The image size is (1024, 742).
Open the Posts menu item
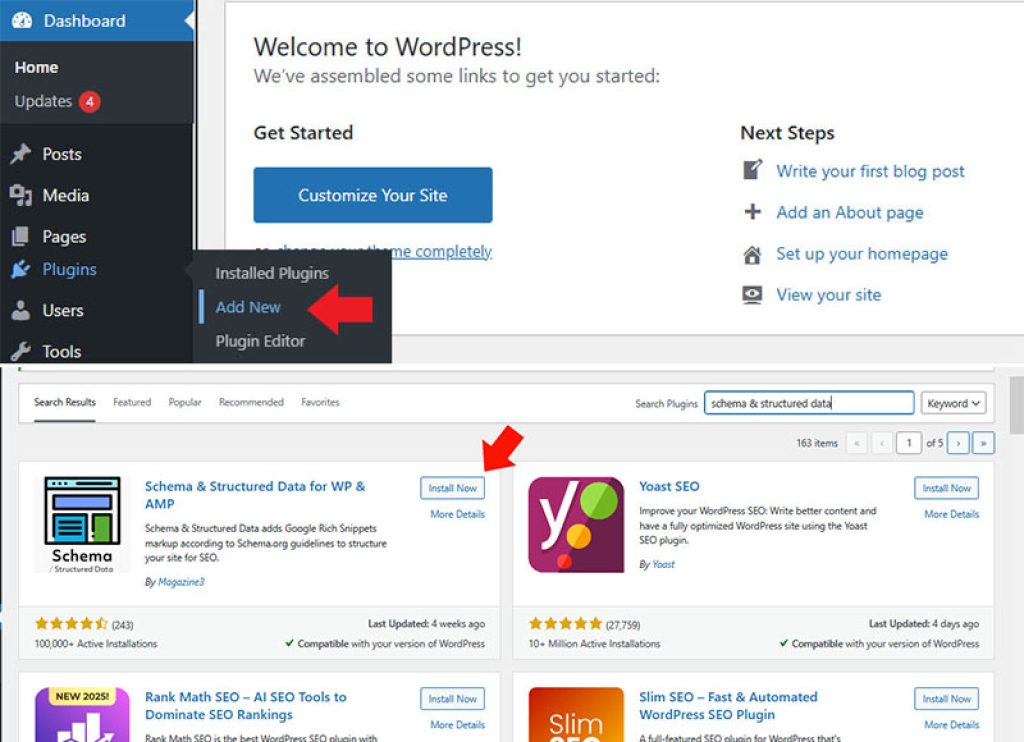(x=62, y=154)
